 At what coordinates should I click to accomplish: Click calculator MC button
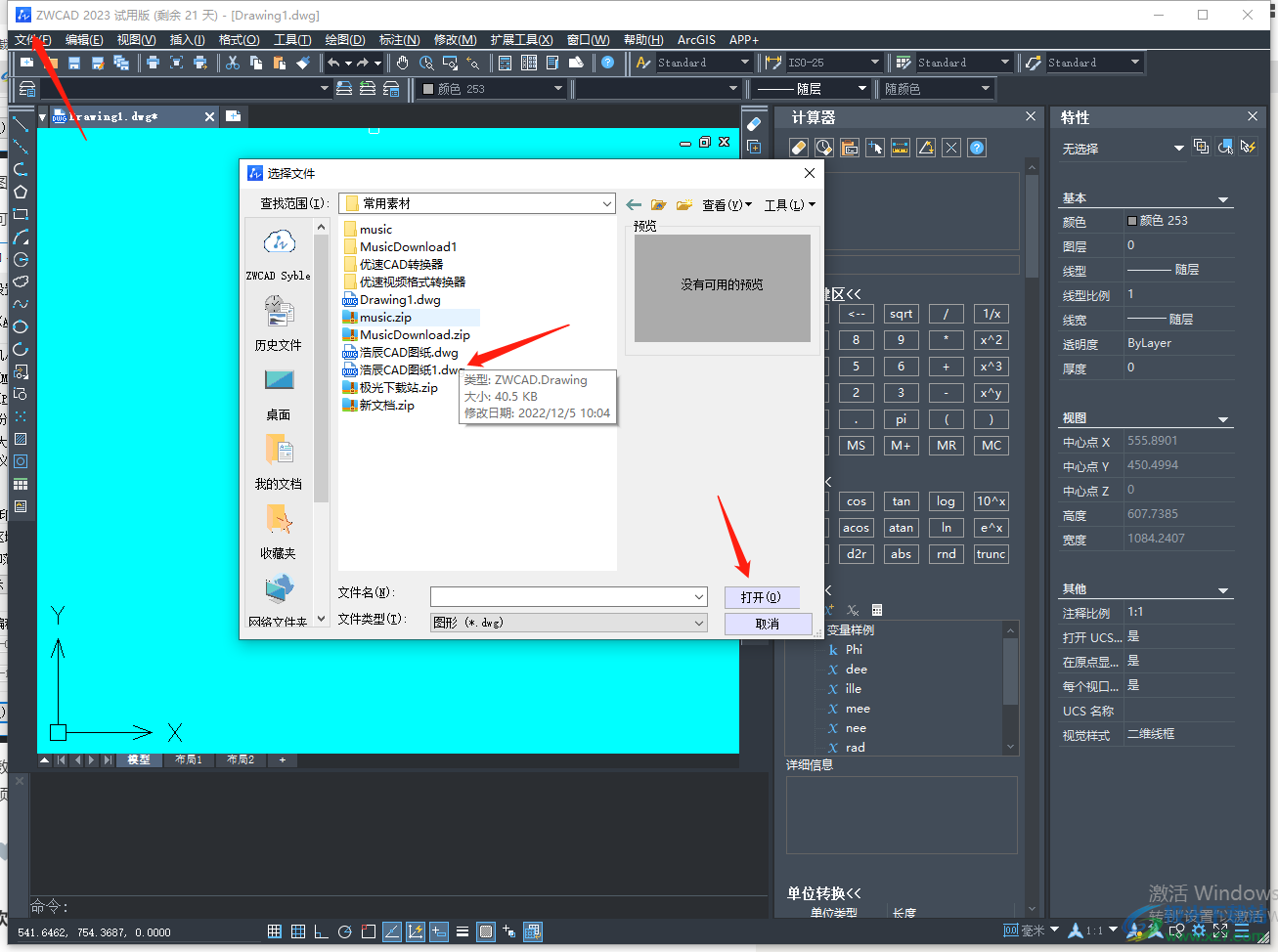coord(992,445)
